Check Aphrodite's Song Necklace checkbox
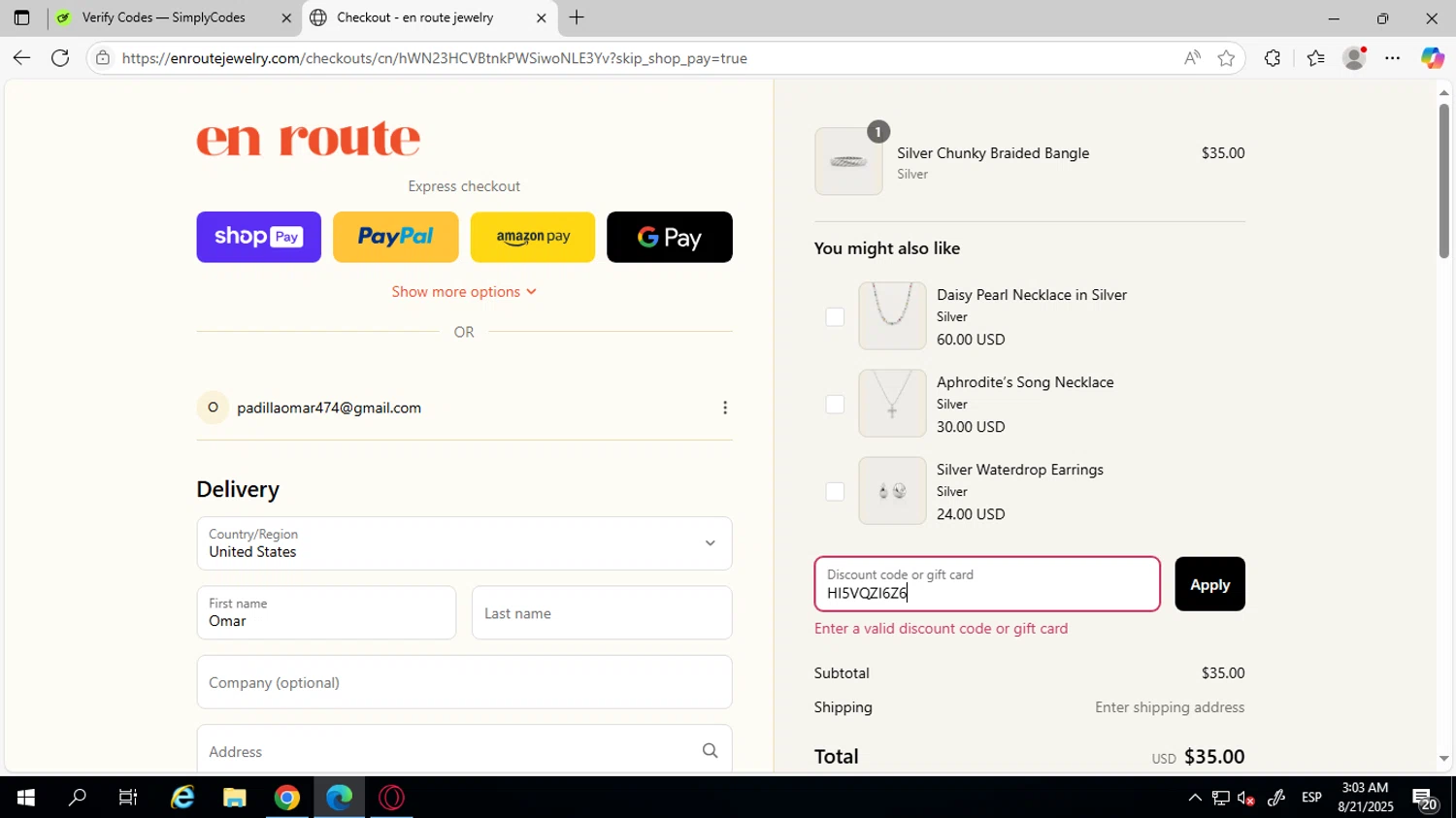 point(835,404)
